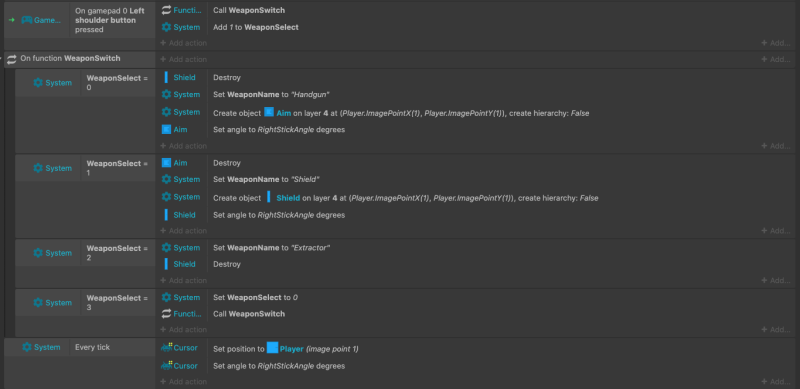Screen dimensions: 800x389
Task: Click the Aim object icon beside Destroy under WeaponSelect = 1
Action: coord(166,163)
